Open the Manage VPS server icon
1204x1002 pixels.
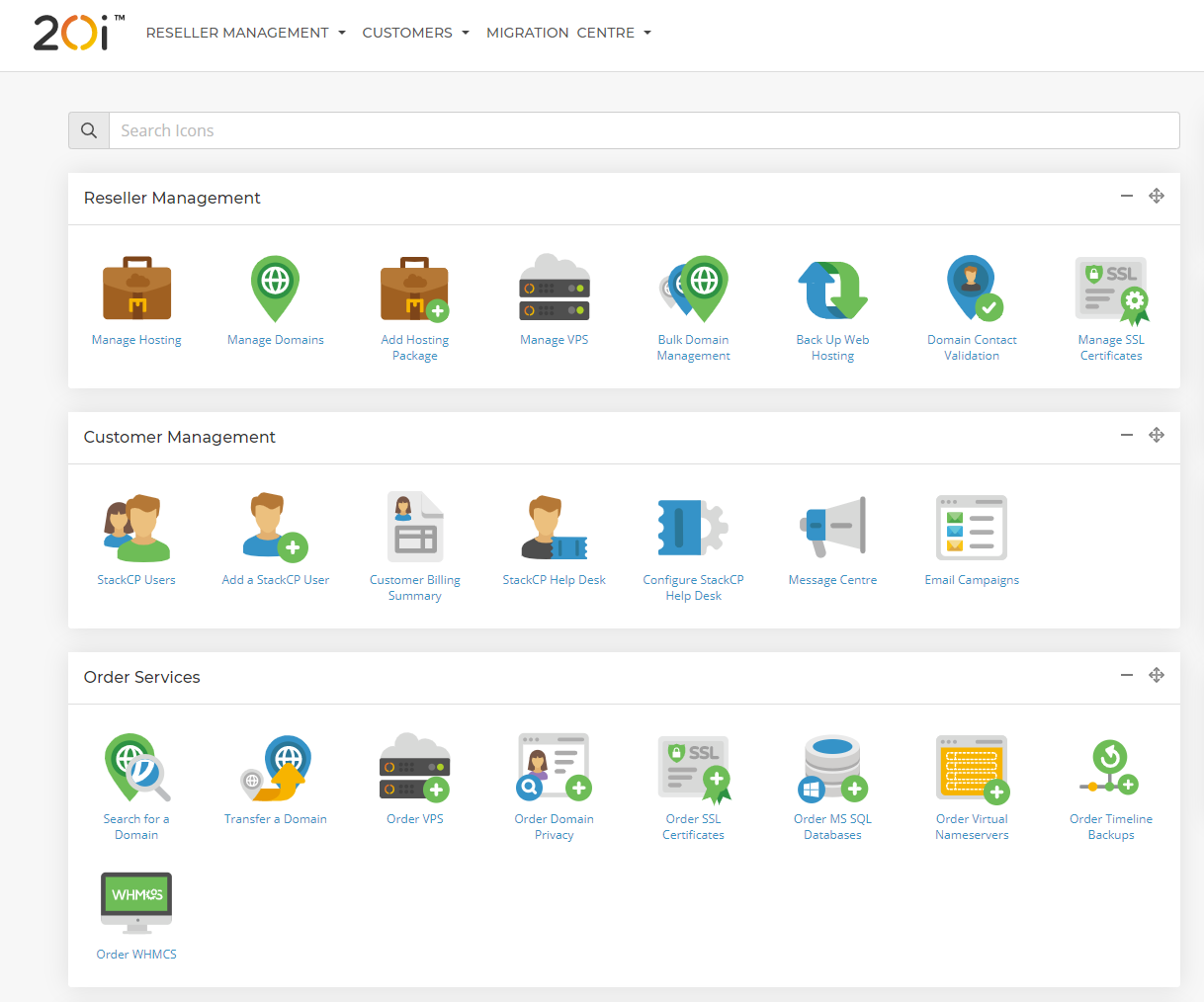pos(554,289)
